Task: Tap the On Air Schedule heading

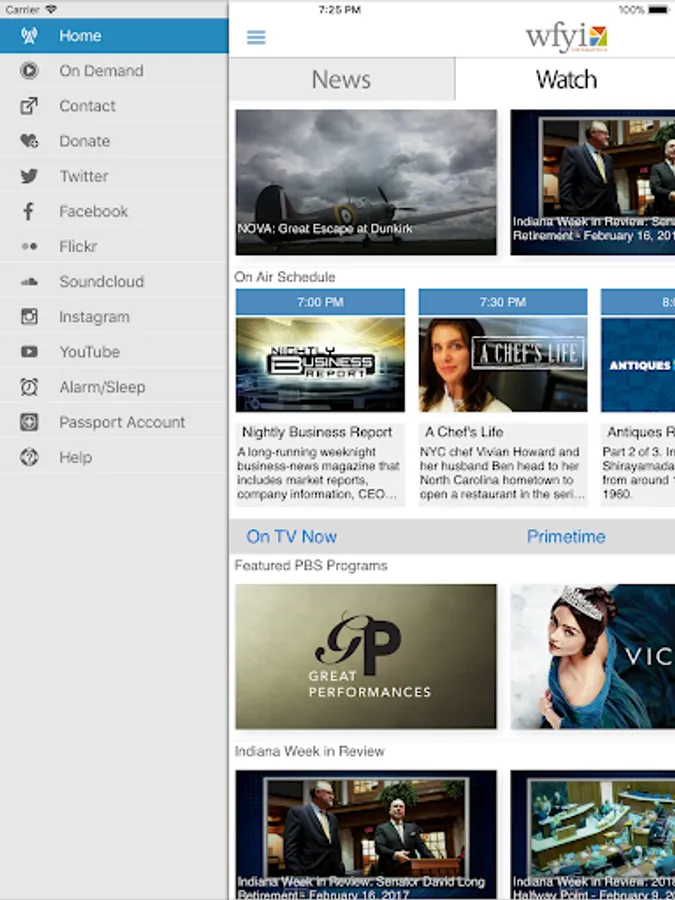Action: click(285, 277)
